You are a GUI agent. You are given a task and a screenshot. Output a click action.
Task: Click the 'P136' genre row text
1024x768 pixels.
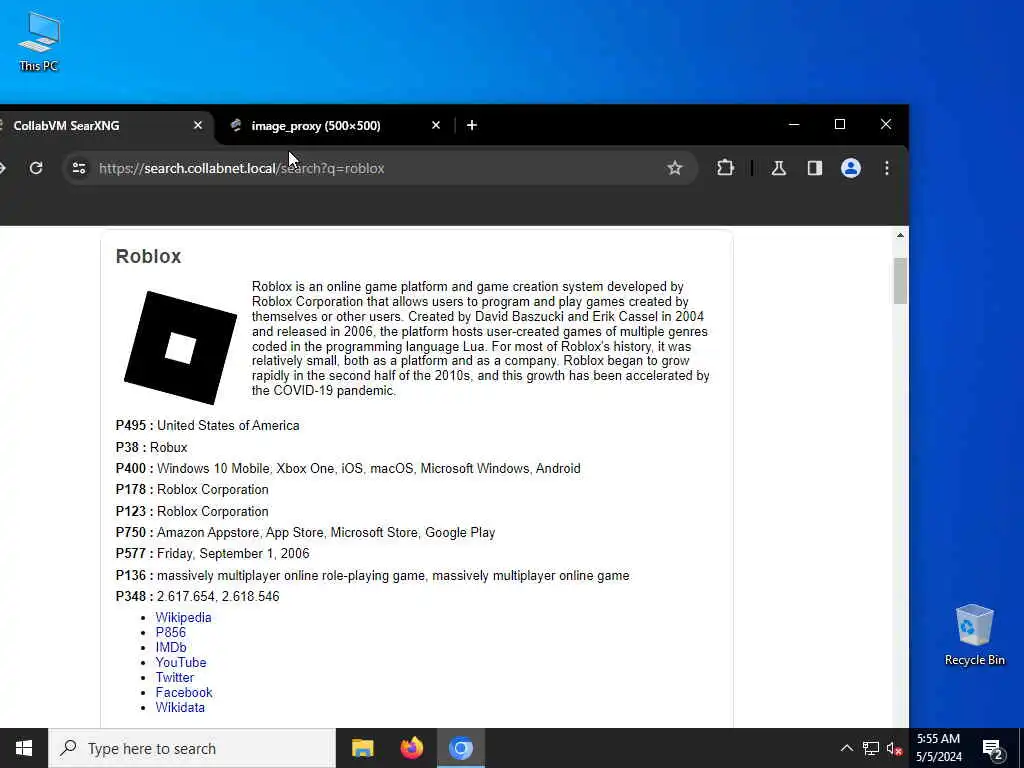pyautogui.click(x=372, y=575)
